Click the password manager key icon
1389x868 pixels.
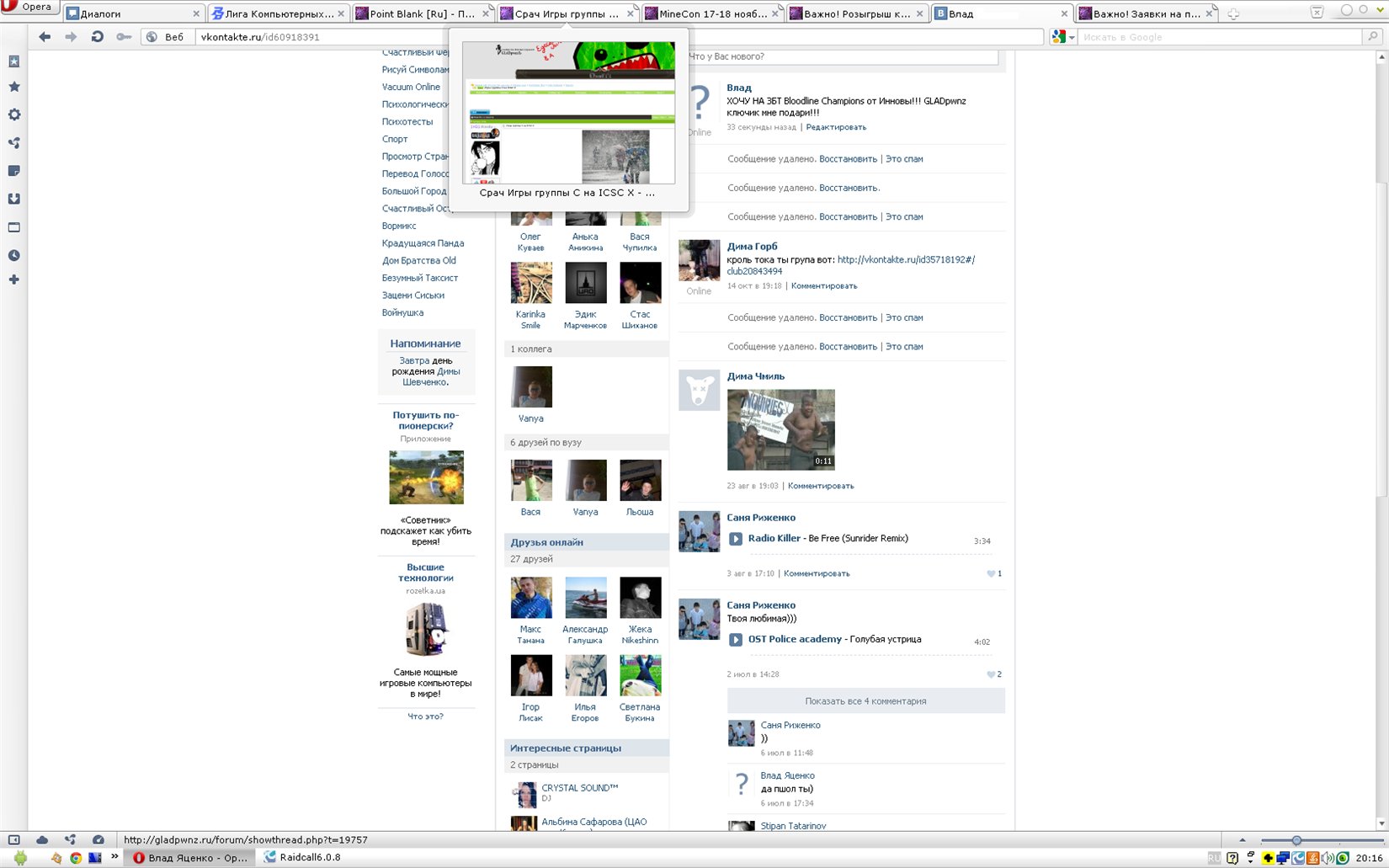coord(124,37)
